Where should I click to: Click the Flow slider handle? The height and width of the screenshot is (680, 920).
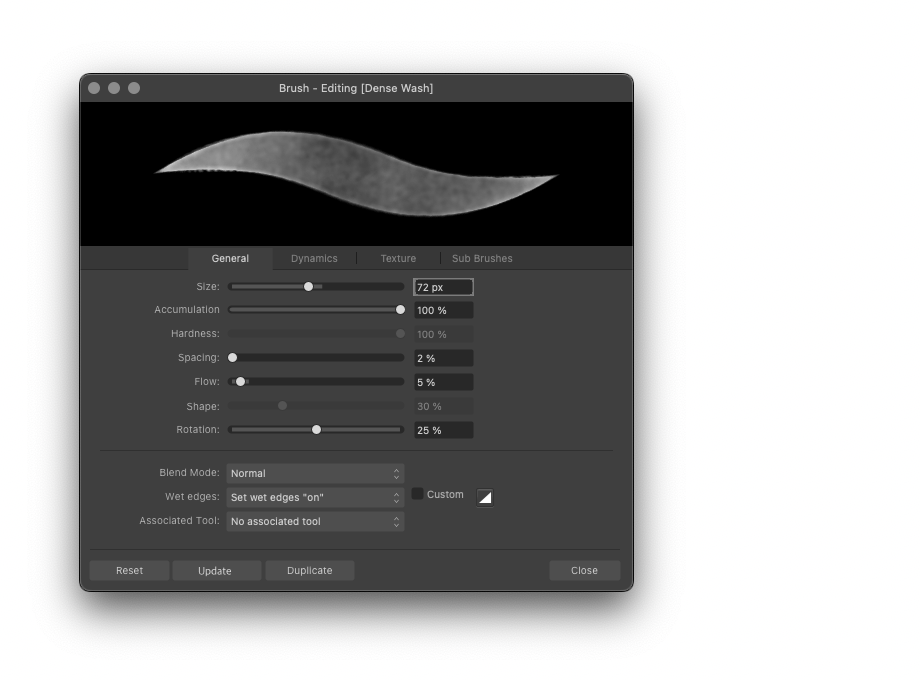click(x=240, y=381)
